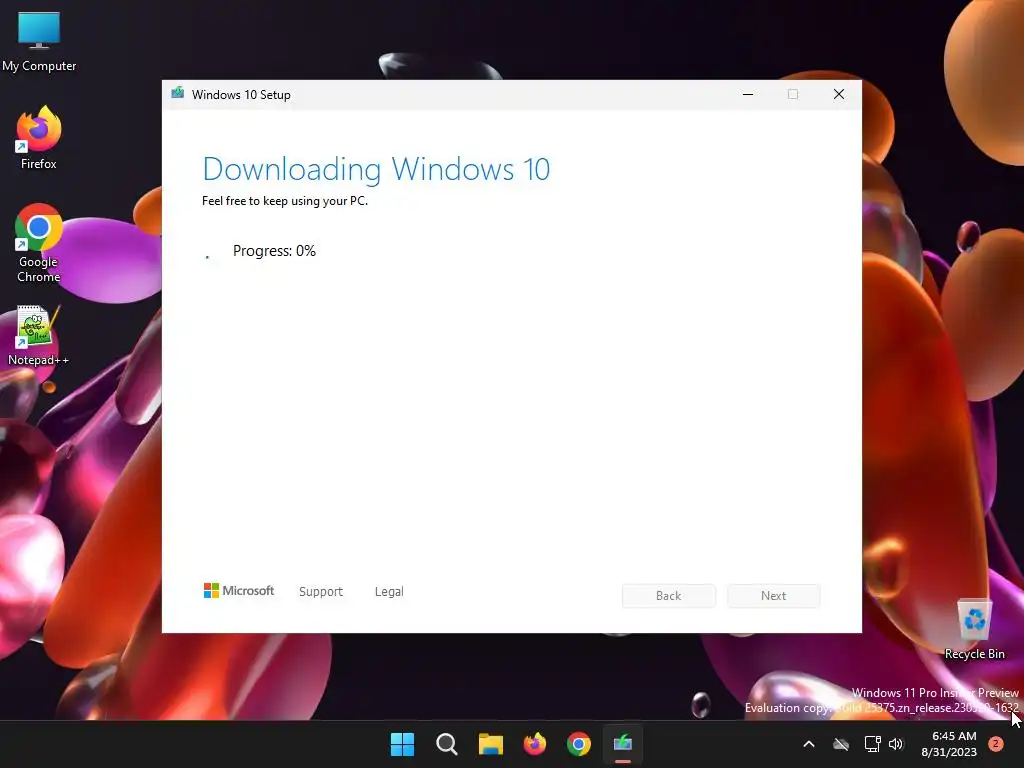The image size is (1024, 768).
Task: Click the OneDrive cloud tray icon
Action: pyautogui.click(x=841, y=744)
